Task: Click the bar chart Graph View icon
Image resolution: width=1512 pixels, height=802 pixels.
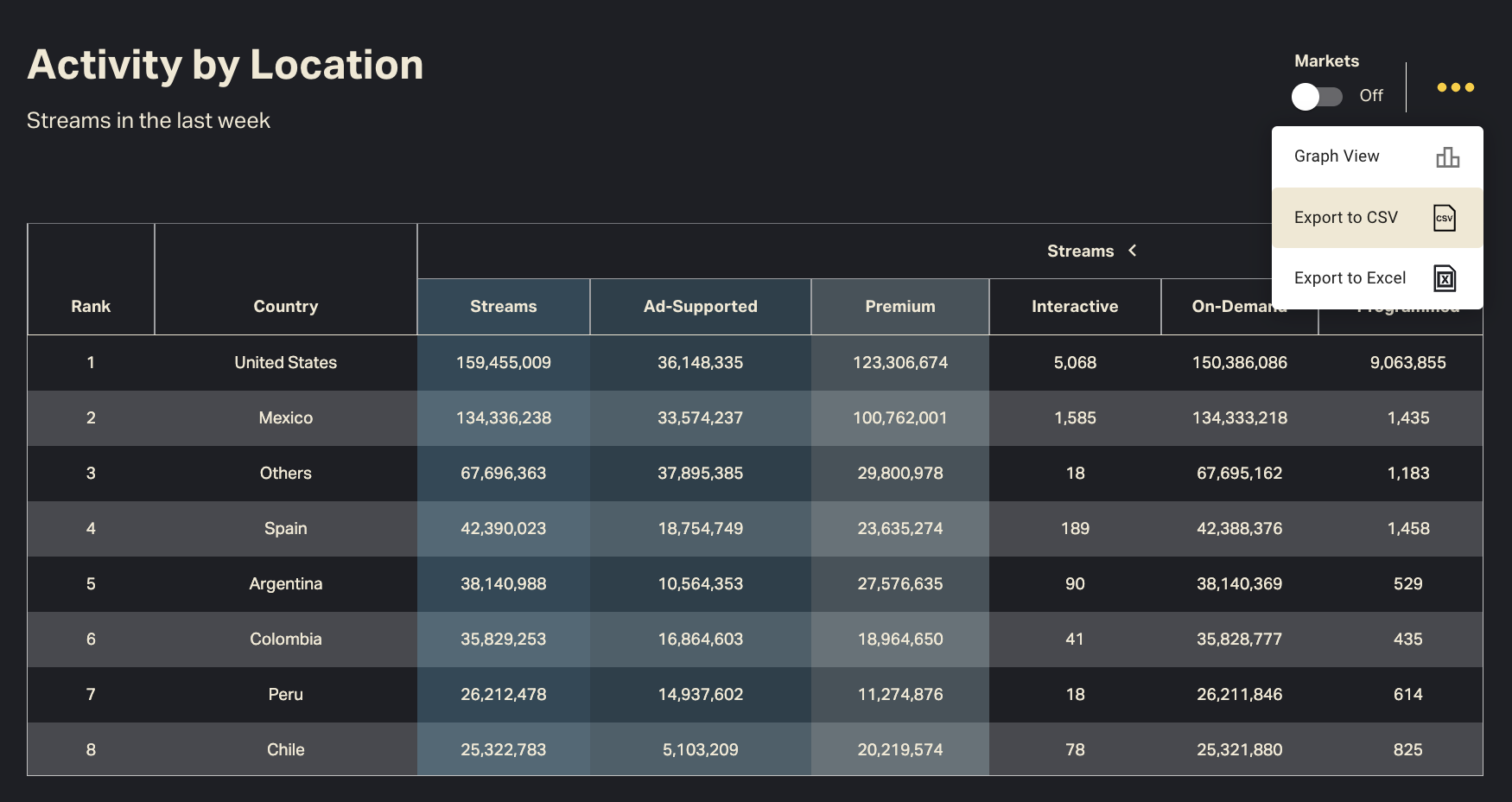Action: tap(1447, 157)
